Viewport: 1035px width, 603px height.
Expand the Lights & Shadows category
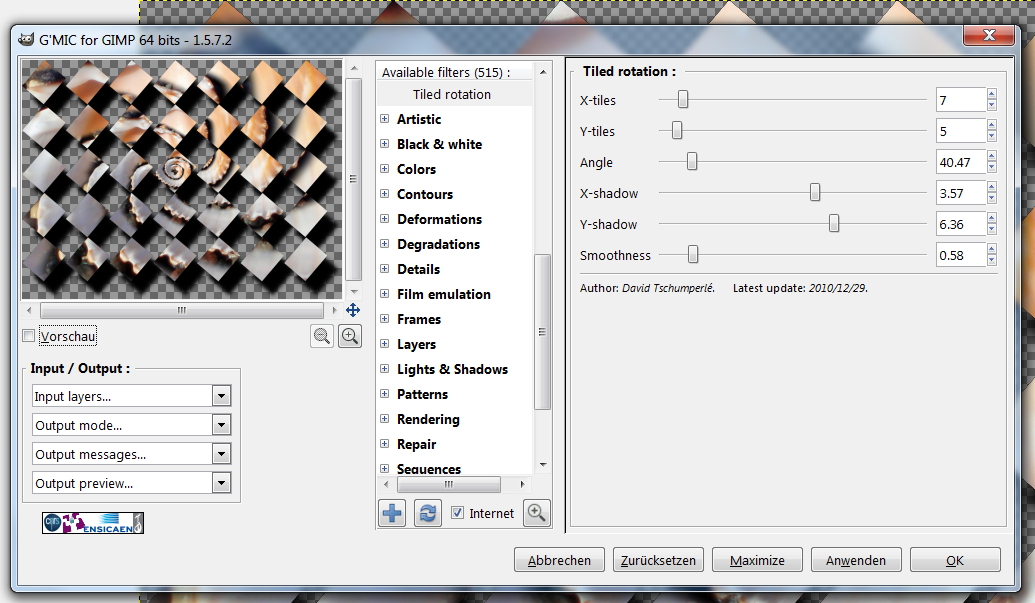(x=384, y=369)
